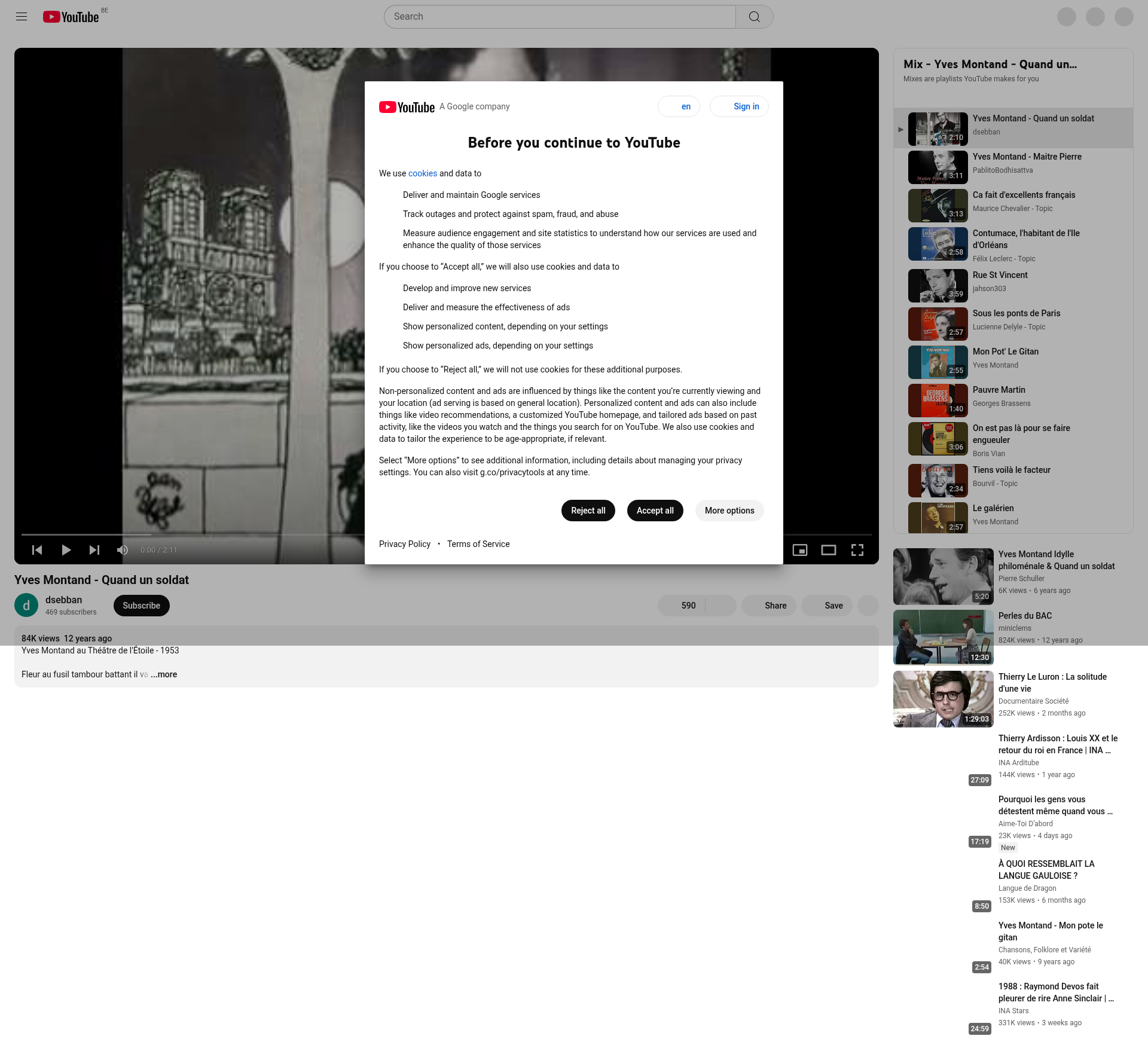Skip to previous video
Screen dimensions: 1148x1042
click(37, 550)
